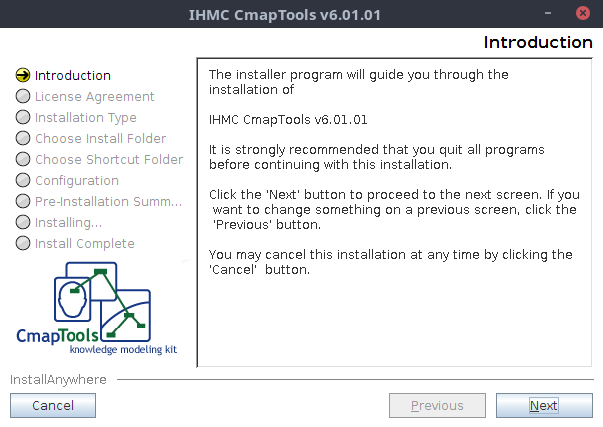603x427 pixels.
Task: Click the License Agreement step bullet icon
Action: (23, 96)
